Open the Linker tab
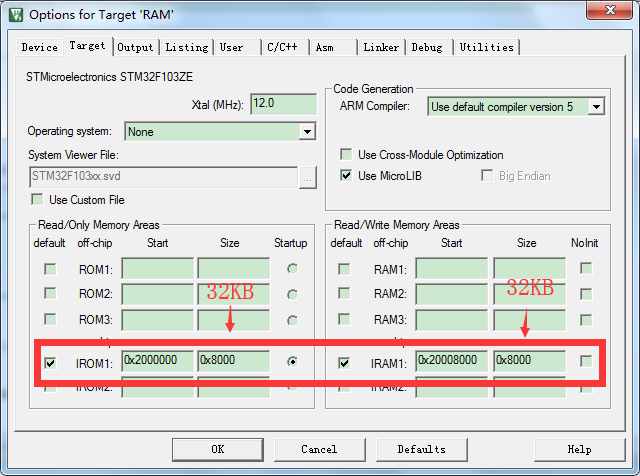Image resolution: width=640 pixels, height=476 pixels. 381,47
